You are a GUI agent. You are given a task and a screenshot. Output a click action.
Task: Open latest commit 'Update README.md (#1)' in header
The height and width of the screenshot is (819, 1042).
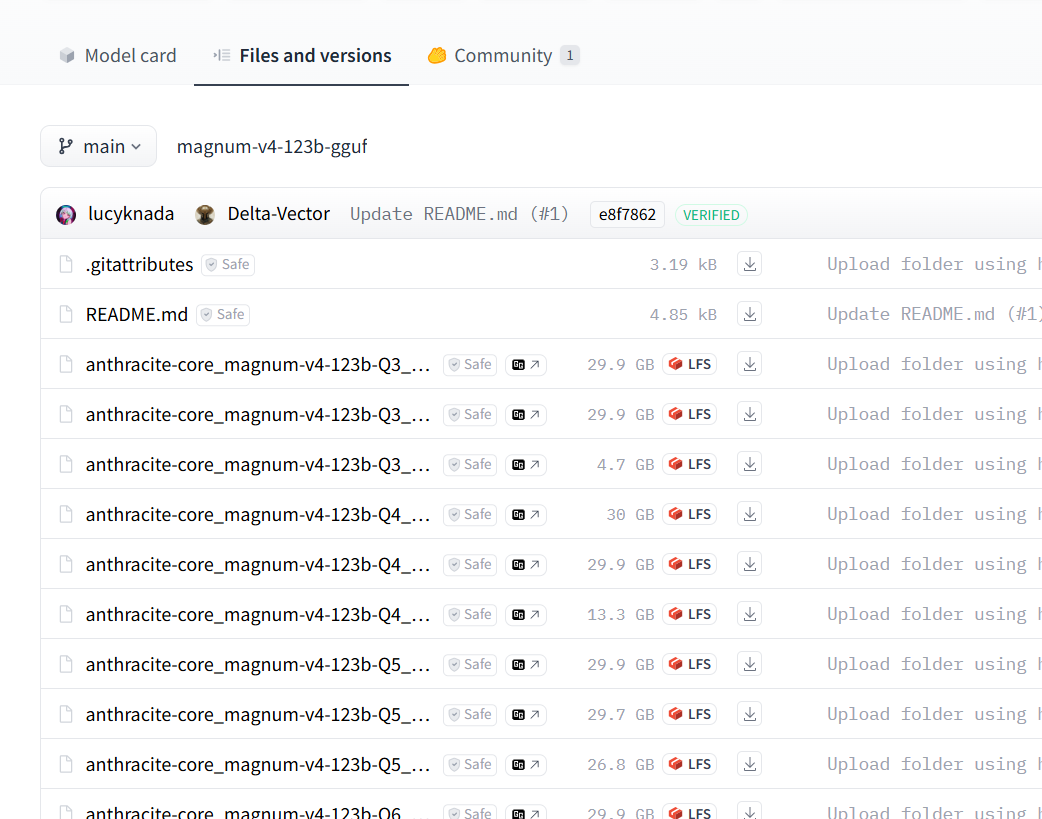point(460,214)
